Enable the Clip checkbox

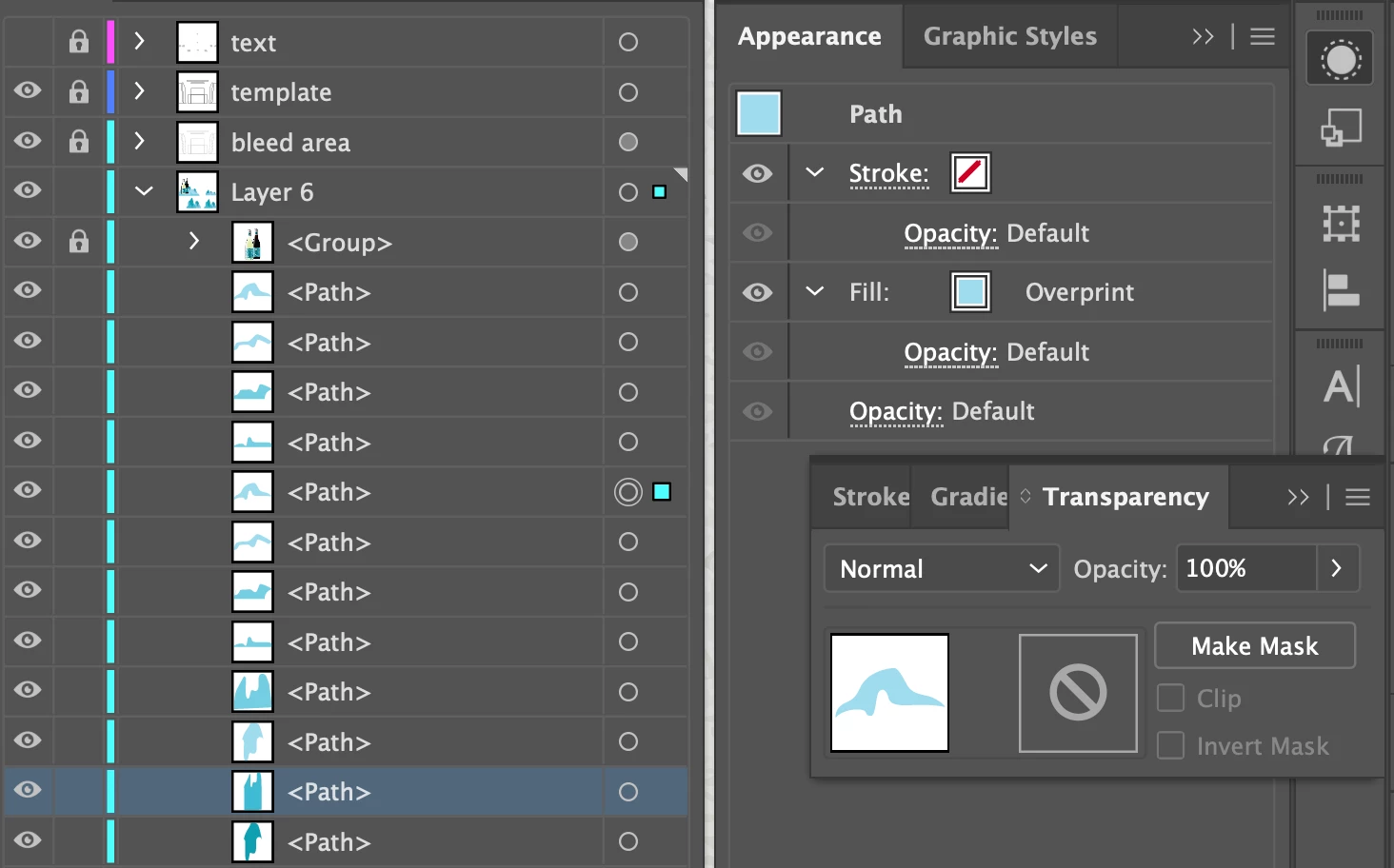point(1170,699)
